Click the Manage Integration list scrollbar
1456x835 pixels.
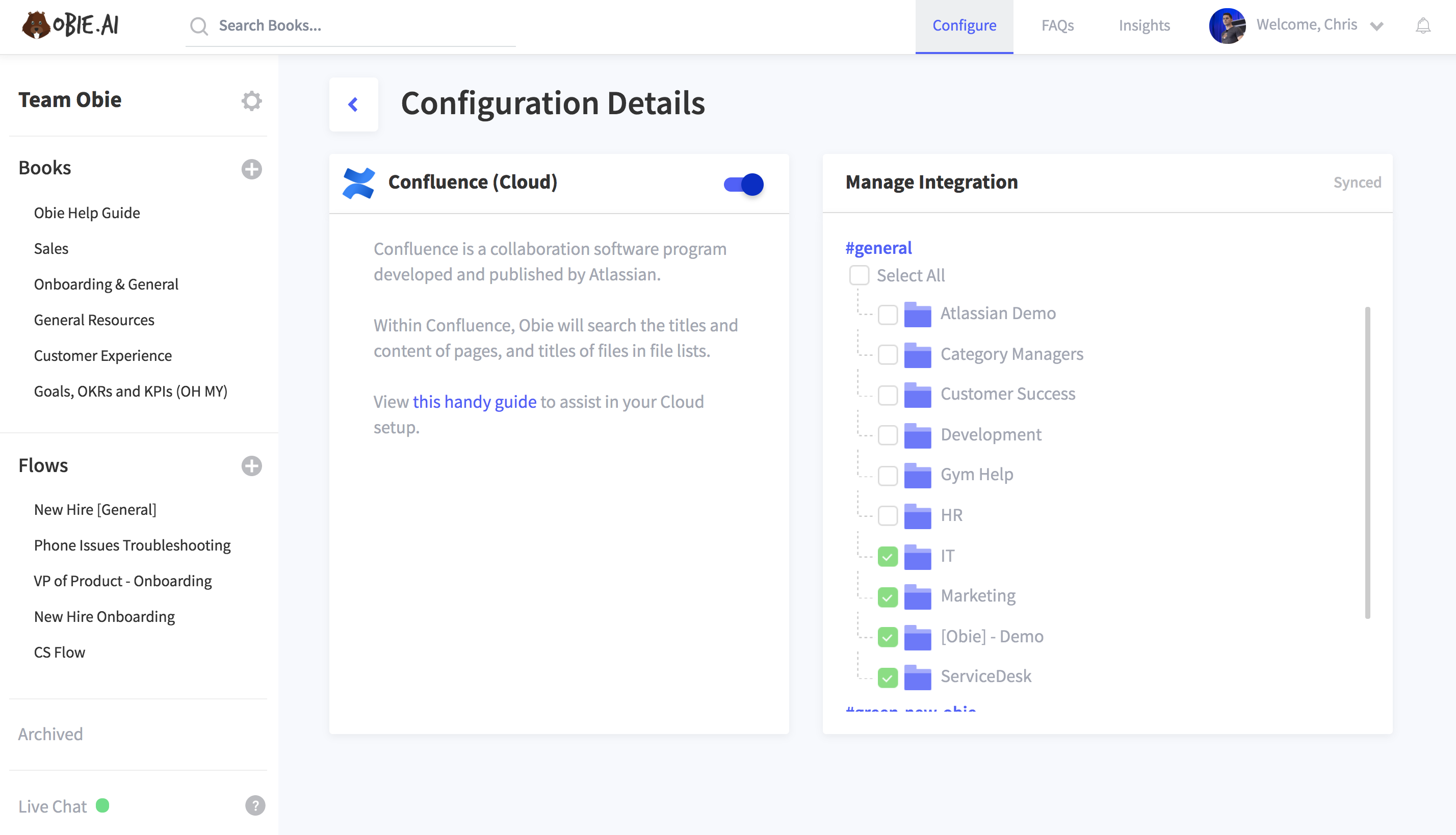1368,462
